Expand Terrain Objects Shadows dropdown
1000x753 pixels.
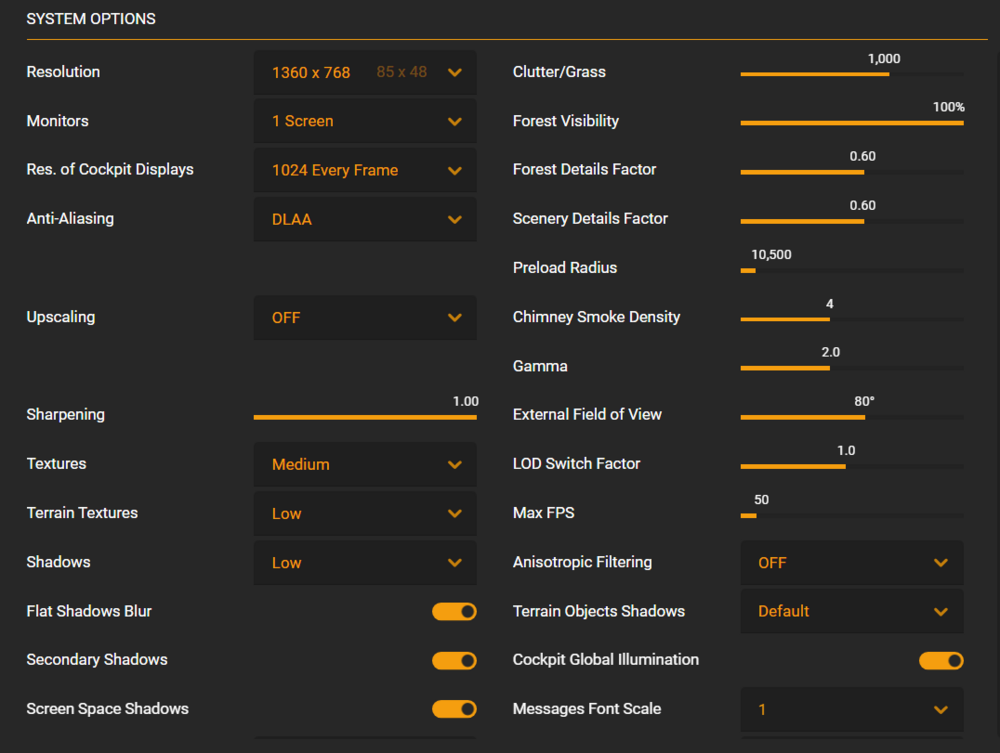851,611
